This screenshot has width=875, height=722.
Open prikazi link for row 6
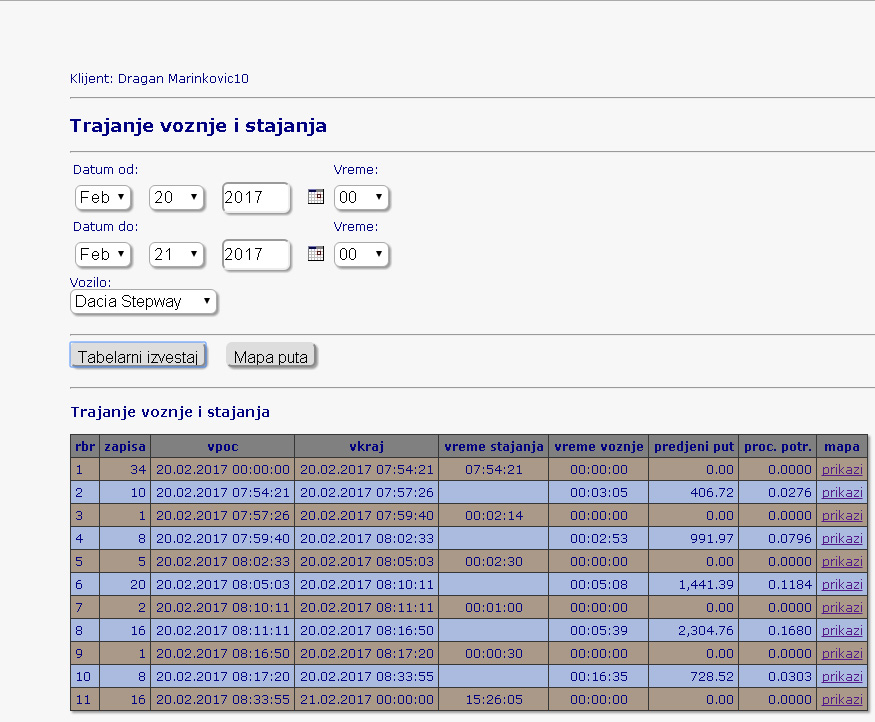coord(842,585)
